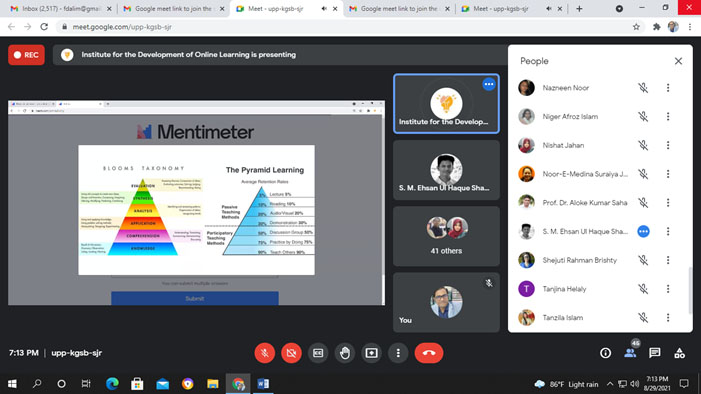The width and height of the screenshot is (701, 394).
Task: Toggle your microphone mute button
Action: click(265, 353)
